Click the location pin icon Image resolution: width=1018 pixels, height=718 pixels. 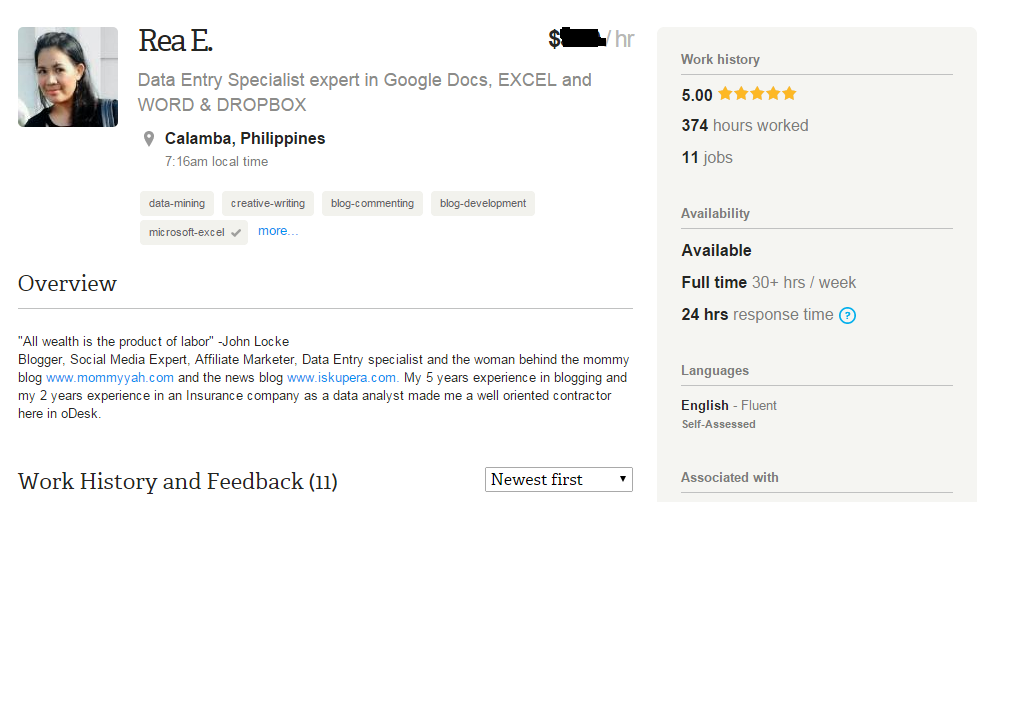click(x=149, y=139)
